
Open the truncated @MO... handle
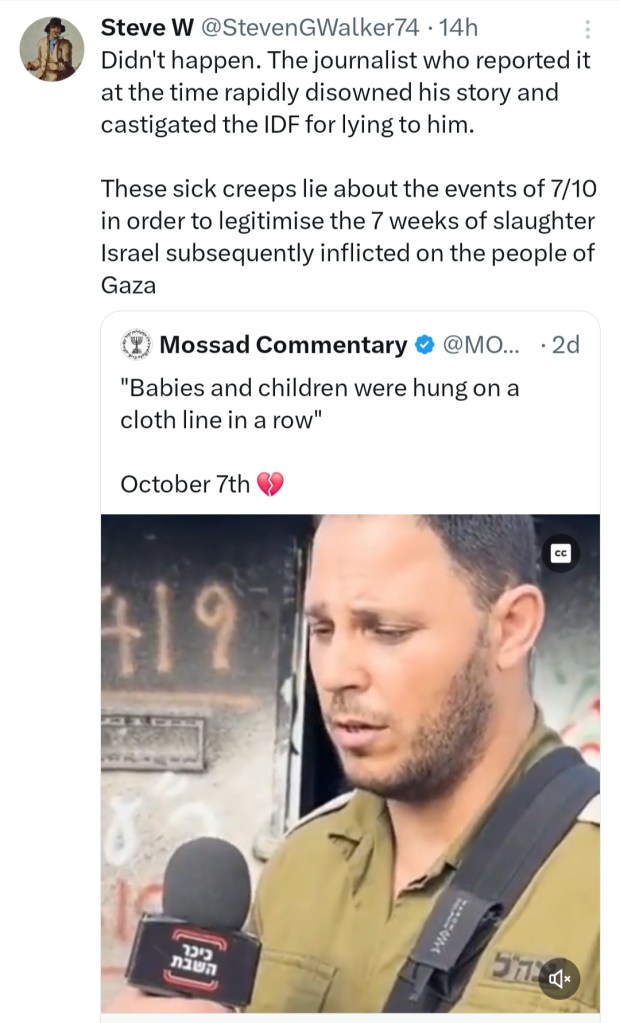[x=480, y=346]
